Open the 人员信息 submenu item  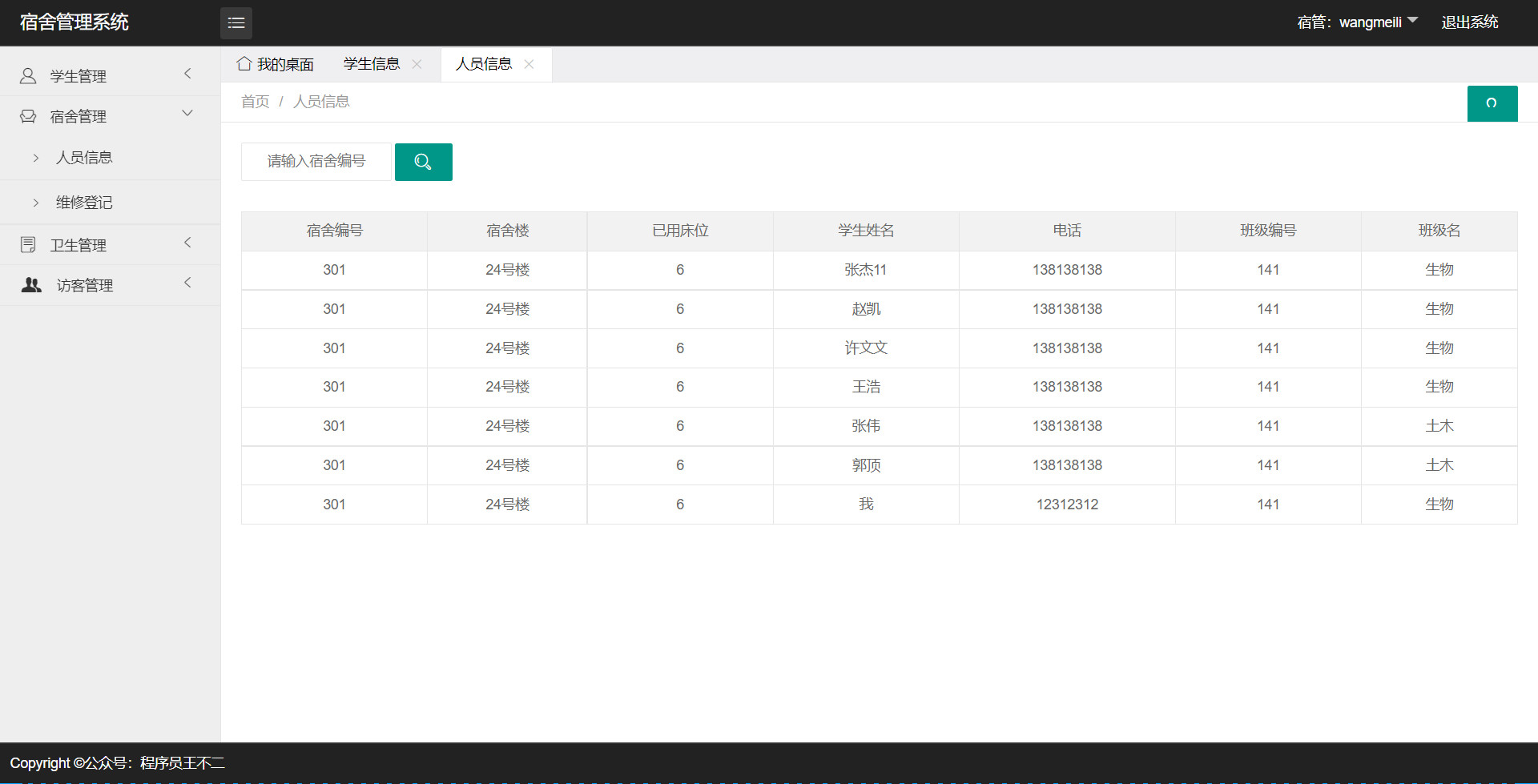click(84, 157)
